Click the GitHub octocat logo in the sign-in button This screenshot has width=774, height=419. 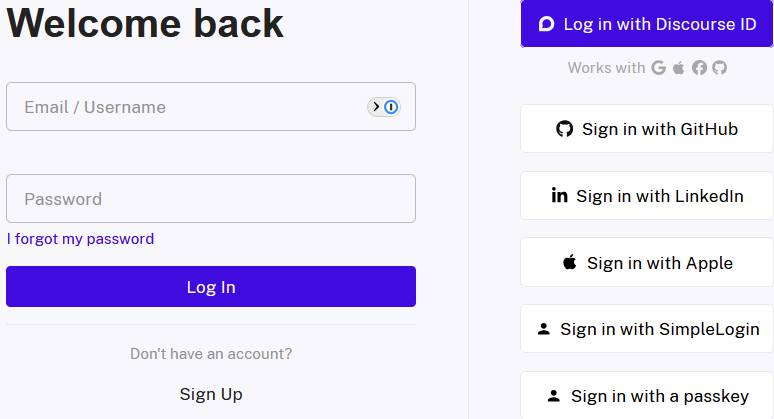pos(565,129)
